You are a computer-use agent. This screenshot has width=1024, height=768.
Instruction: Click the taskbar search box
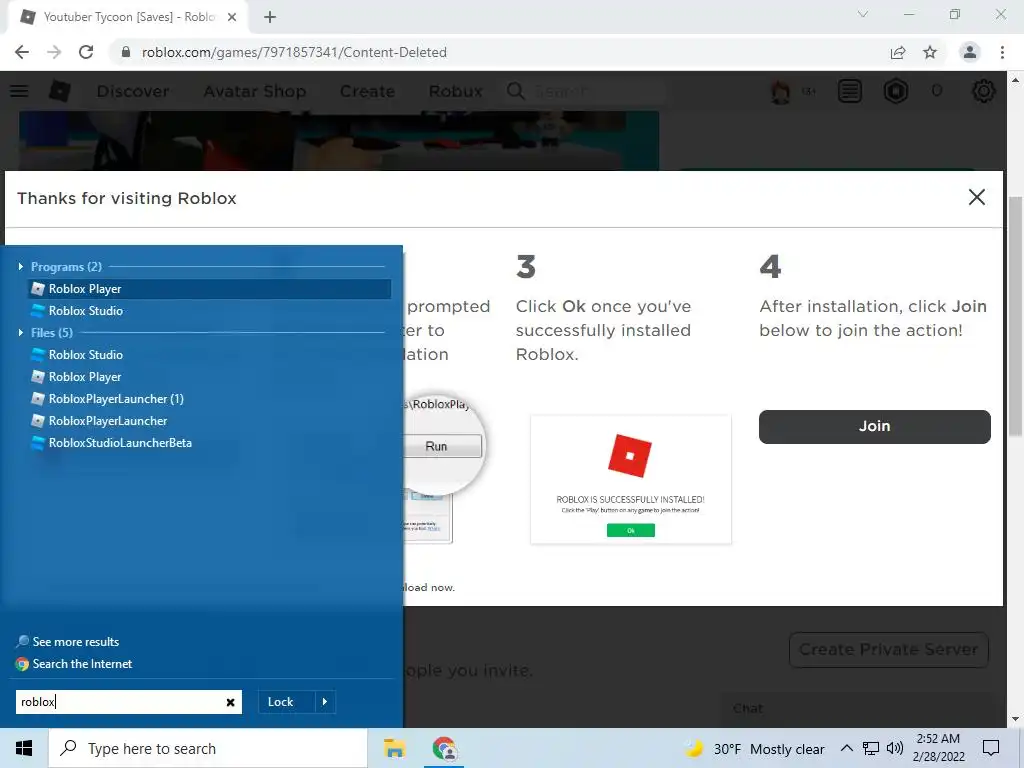208,748
